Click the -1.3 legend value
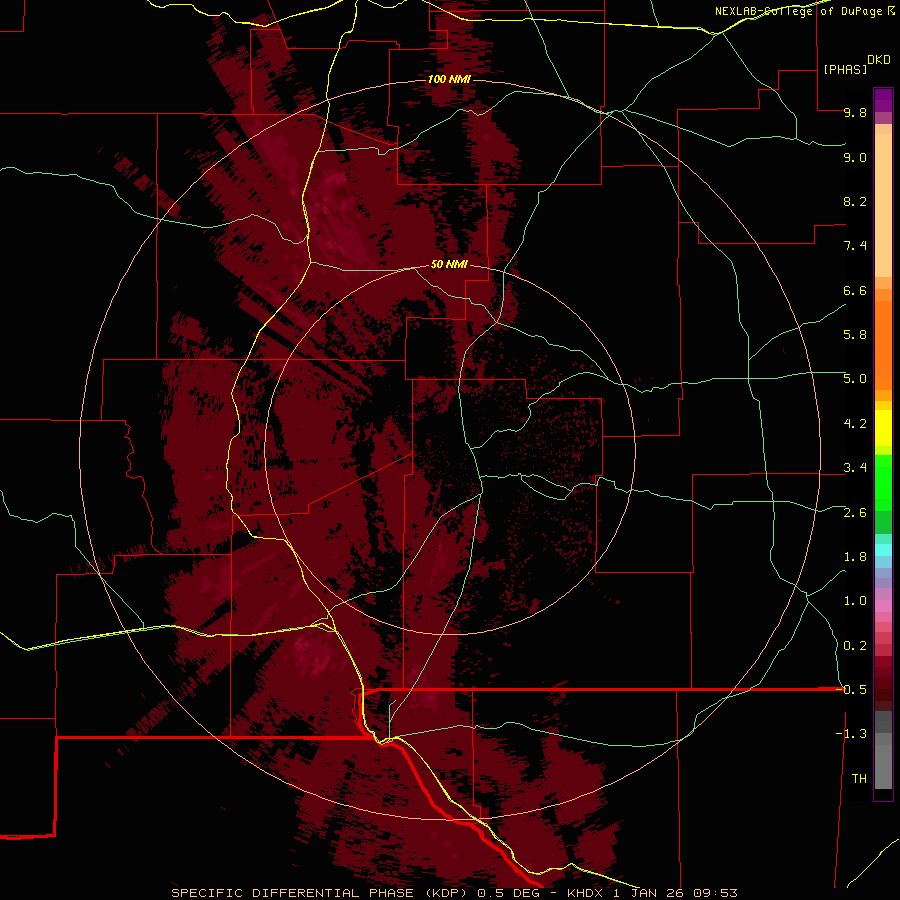The image size is (900, 900). click(x=851, y=734)
